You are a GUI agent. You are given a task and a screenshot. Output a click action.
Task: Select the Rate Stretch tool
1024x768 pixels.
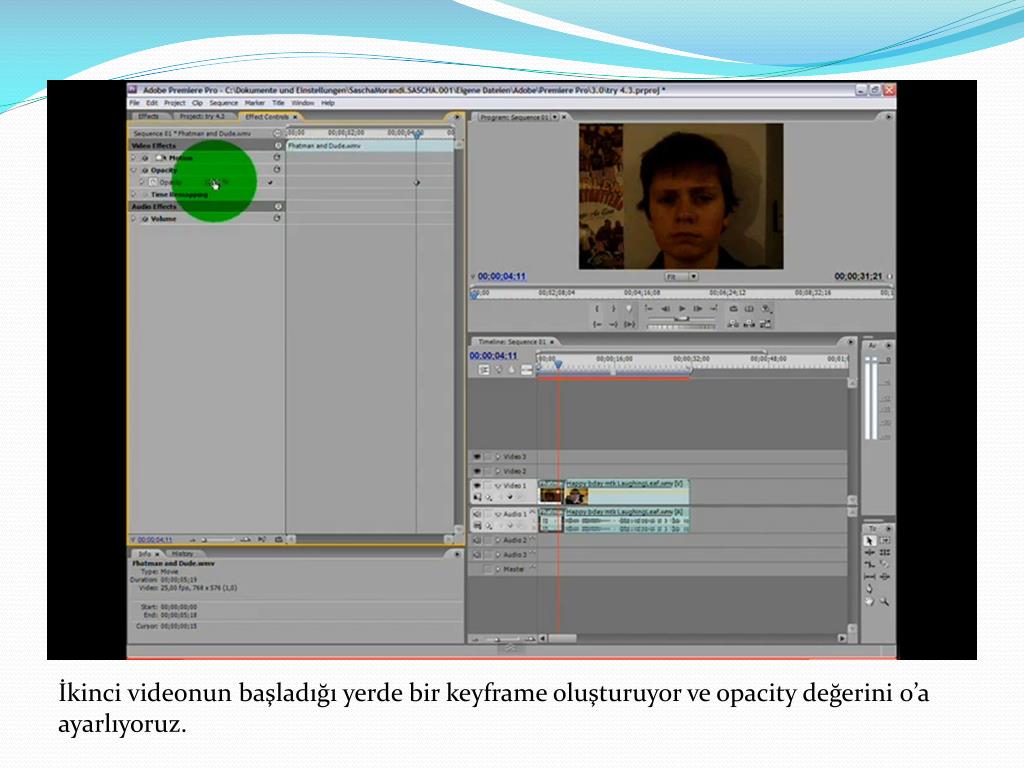(x=869, y=564)
